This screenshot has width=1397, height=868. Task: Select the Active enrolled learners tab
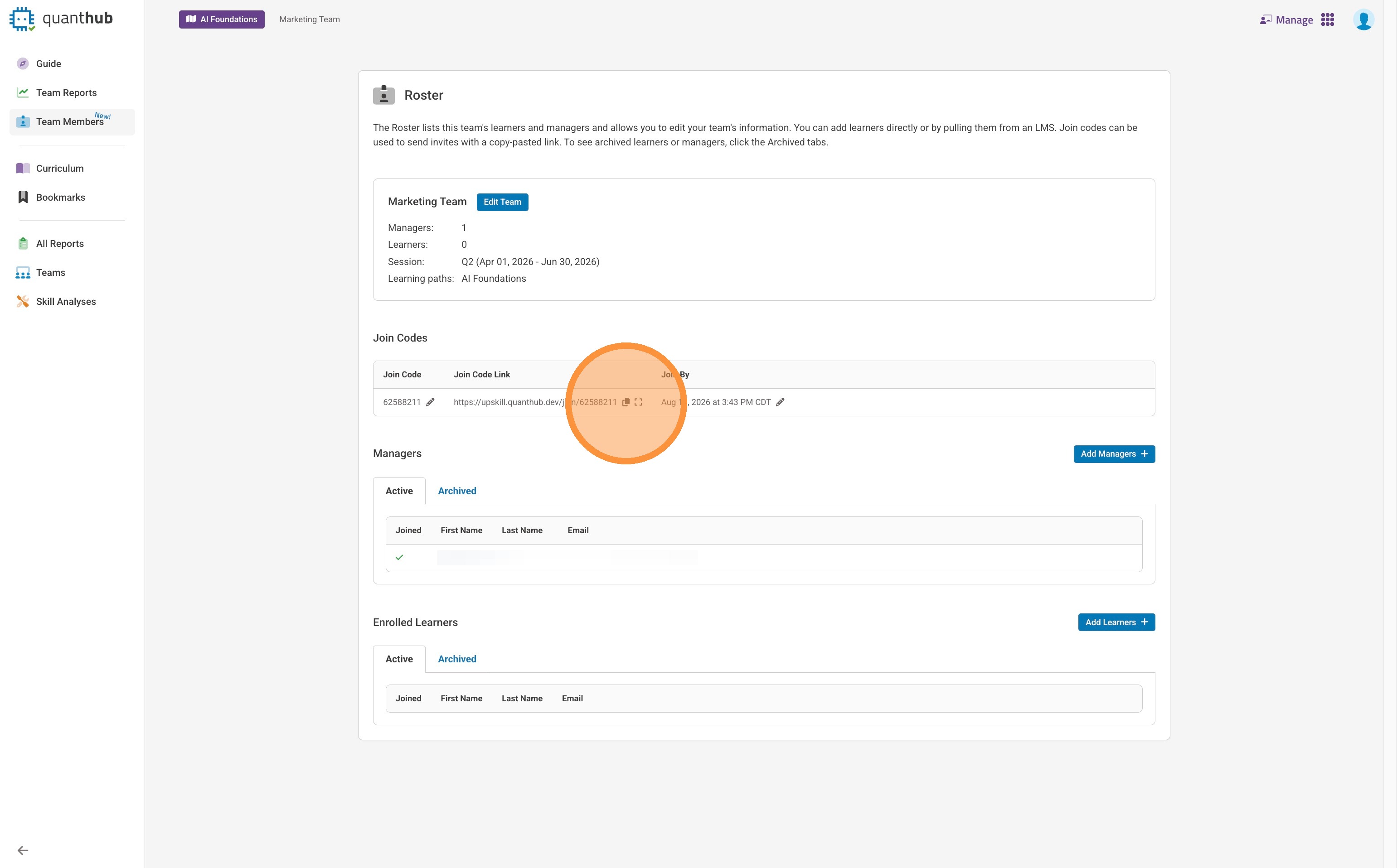tap(398, 659)
